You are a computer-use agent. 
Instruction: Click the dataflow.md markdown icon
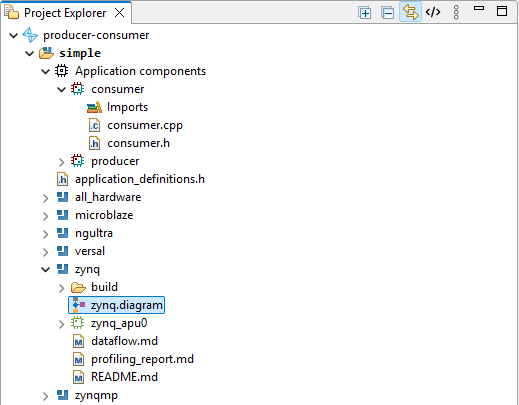coord(78,341)
